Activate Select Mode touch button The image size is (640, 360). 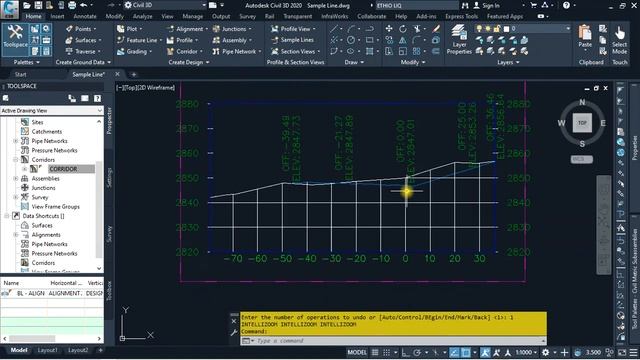coord(620,40)
